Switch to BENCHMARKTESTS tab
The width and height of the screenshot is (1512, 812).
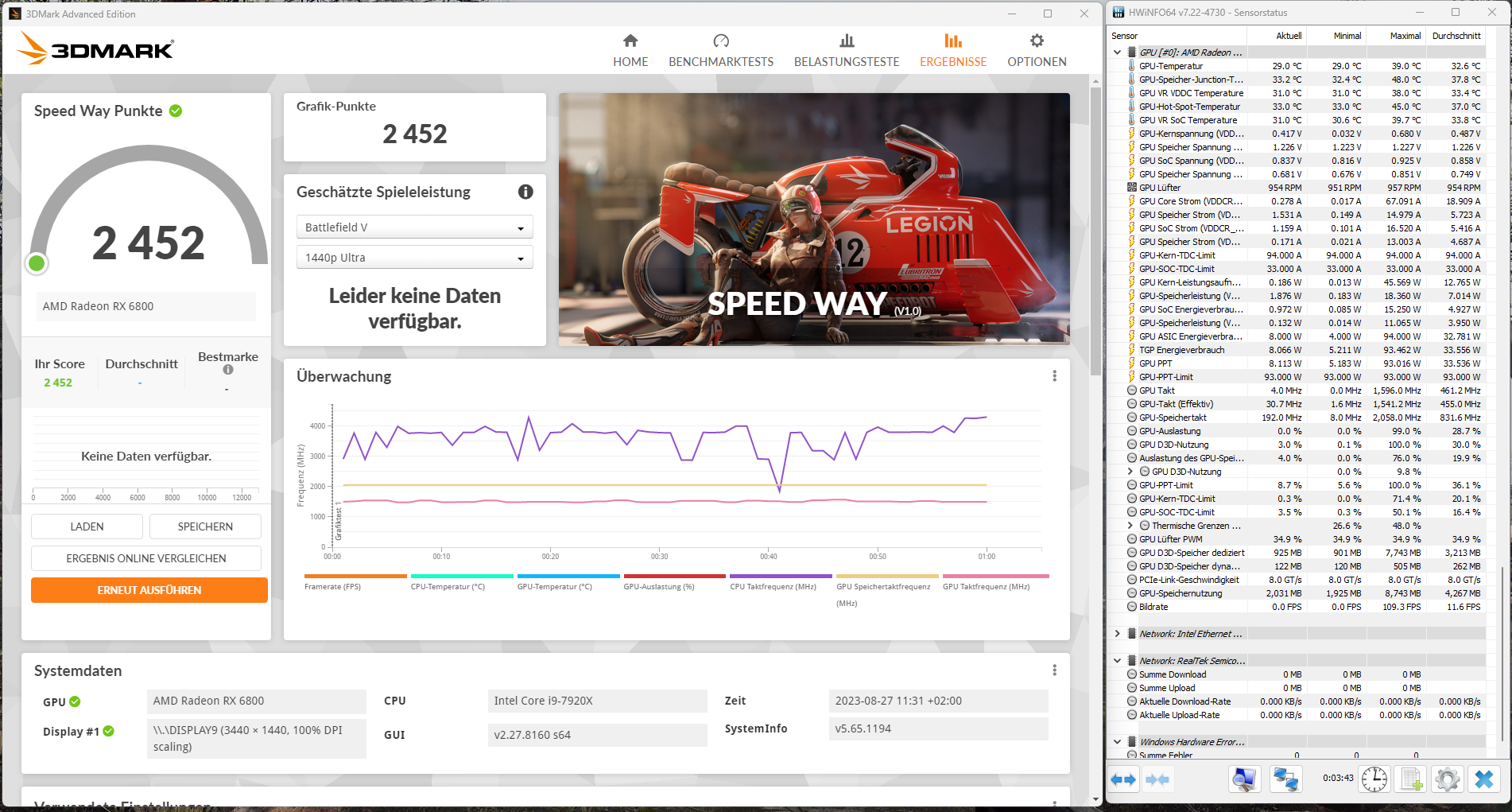click(721, 51)
